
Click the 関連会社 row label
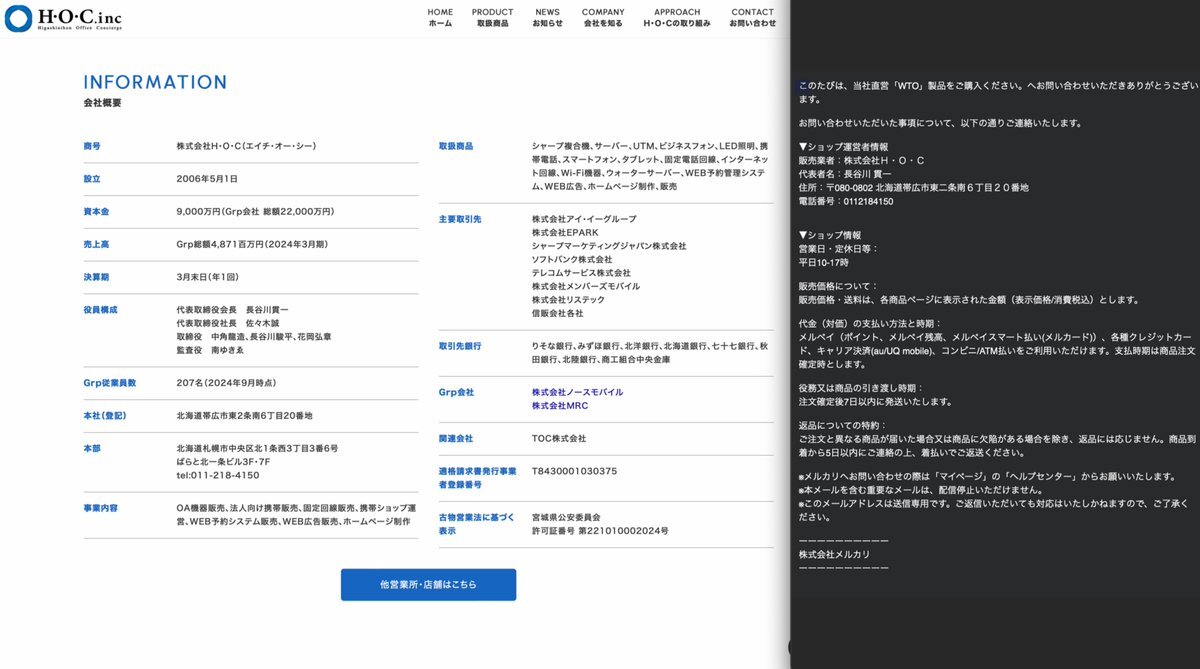coord(456,438)
